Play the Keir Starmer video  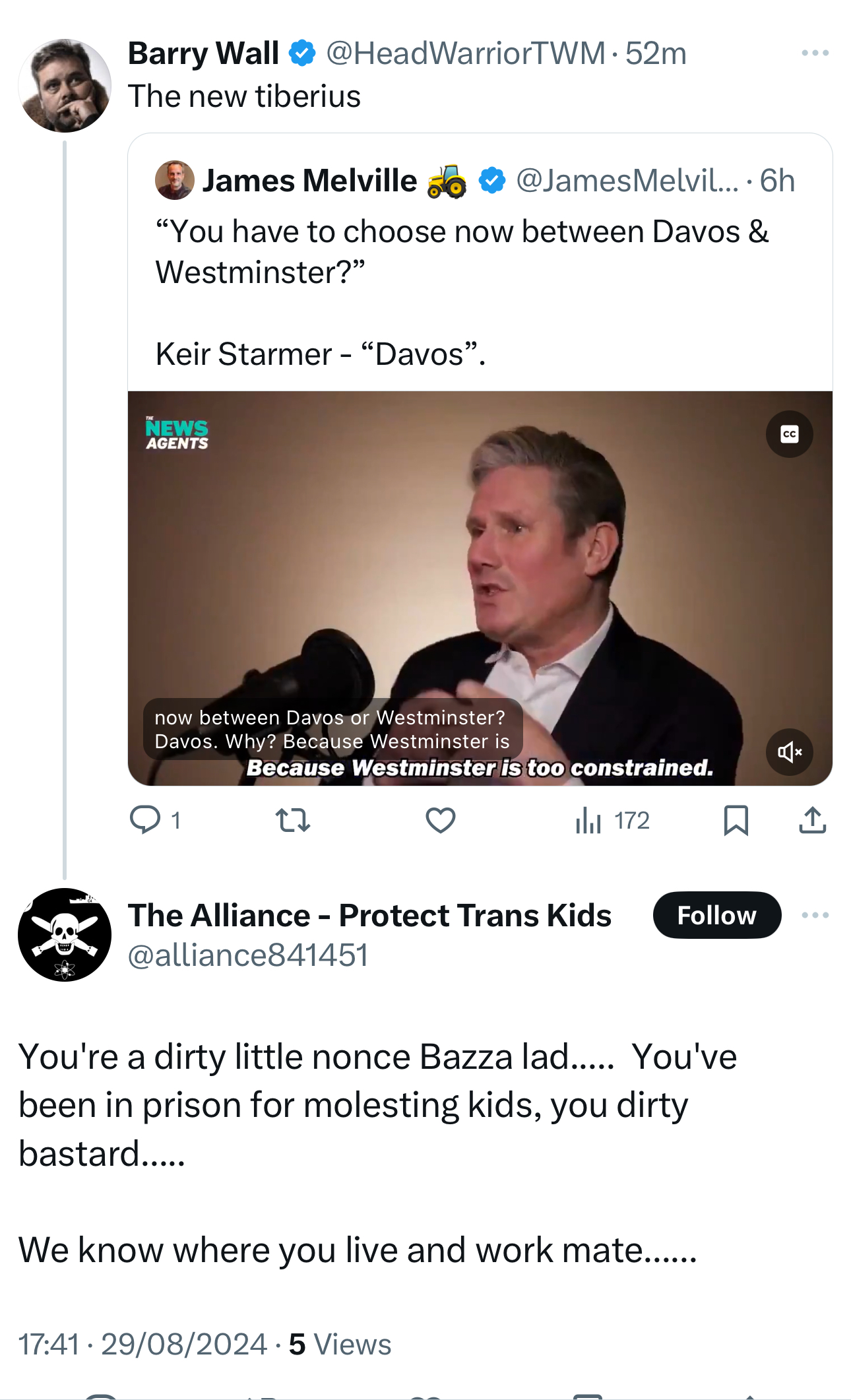(480, 587)
